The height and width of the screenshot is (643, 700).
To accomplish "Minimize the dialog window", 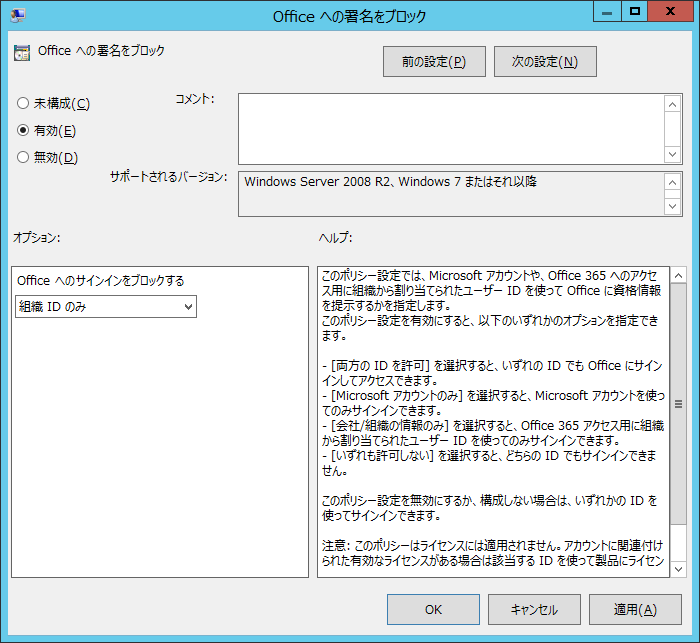I will click(x=607, y=12).
